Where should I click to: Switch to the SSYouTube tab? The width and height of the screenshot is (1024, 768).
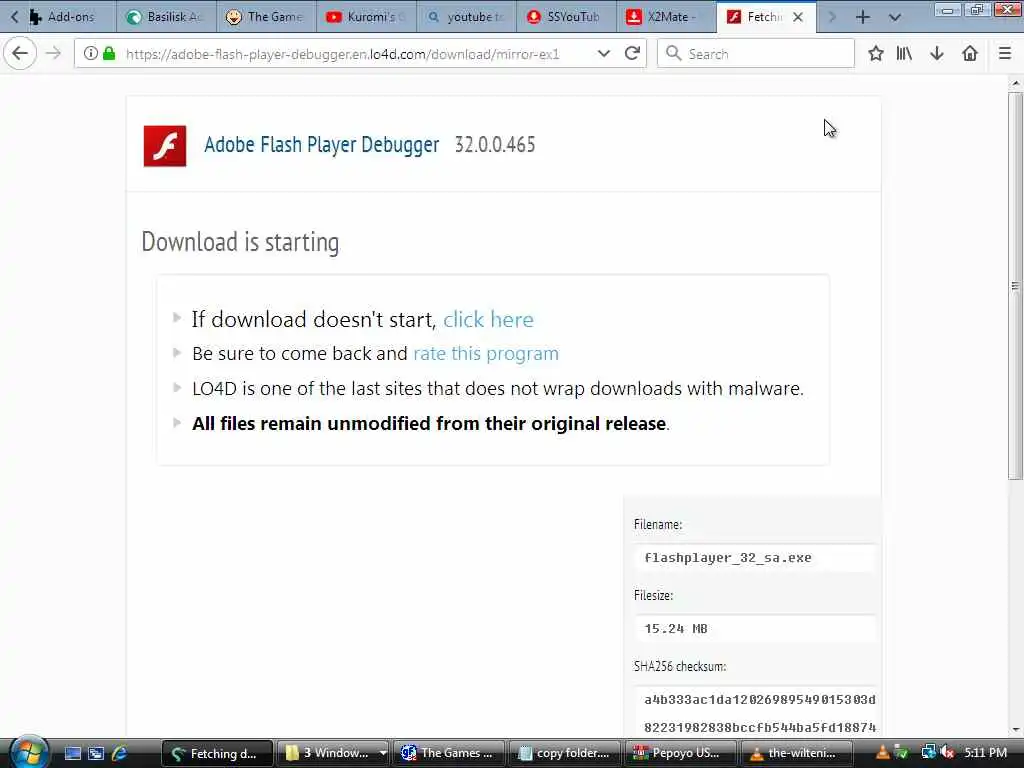(x=566, y=17)
